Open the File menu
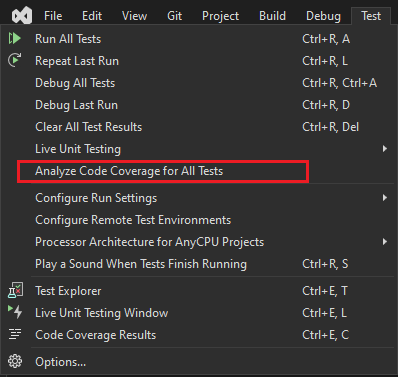Screen dimensions: 398x377 (x=53, y=16)
